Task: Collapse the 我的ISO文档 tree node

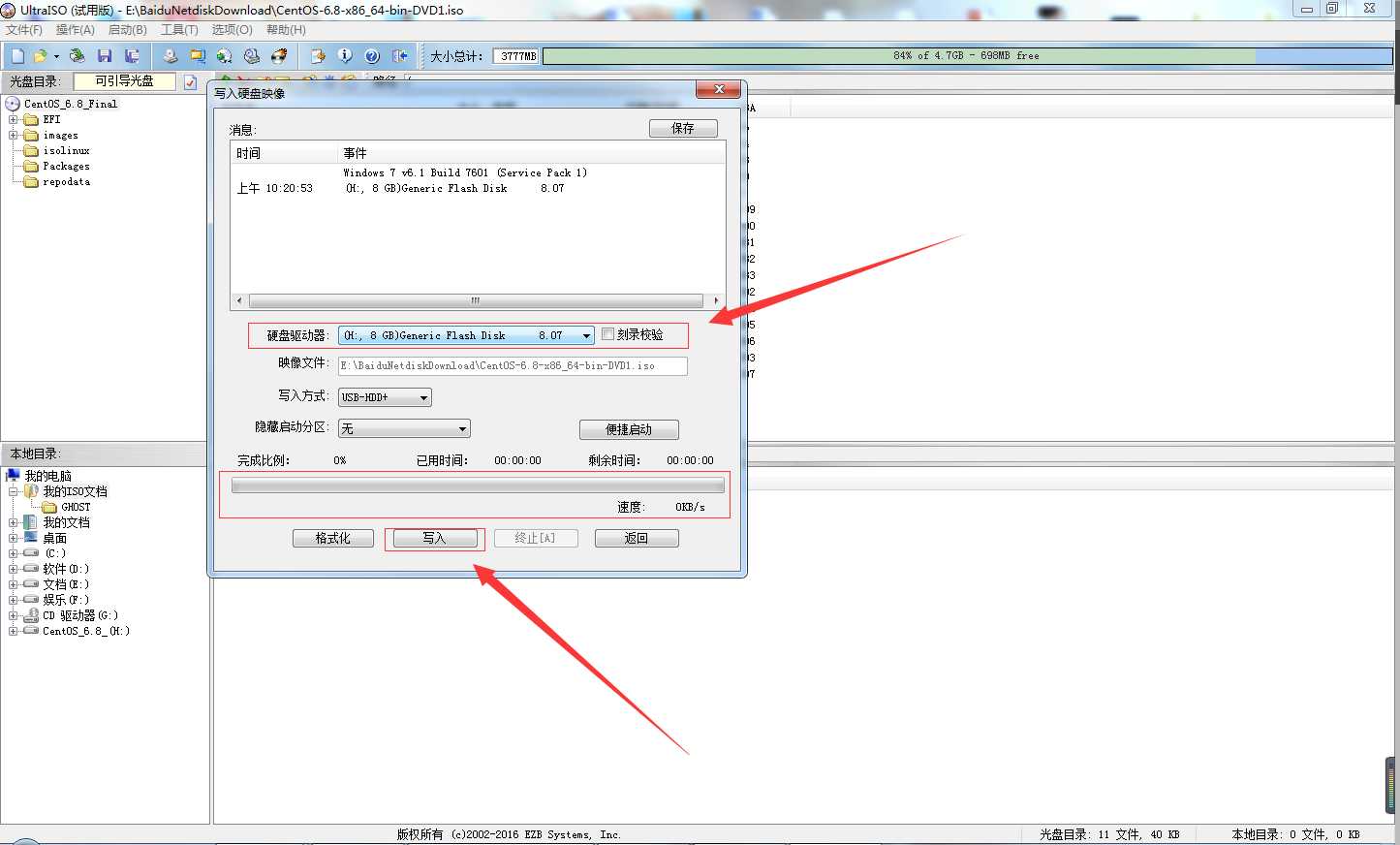Action: click(14, 491)
